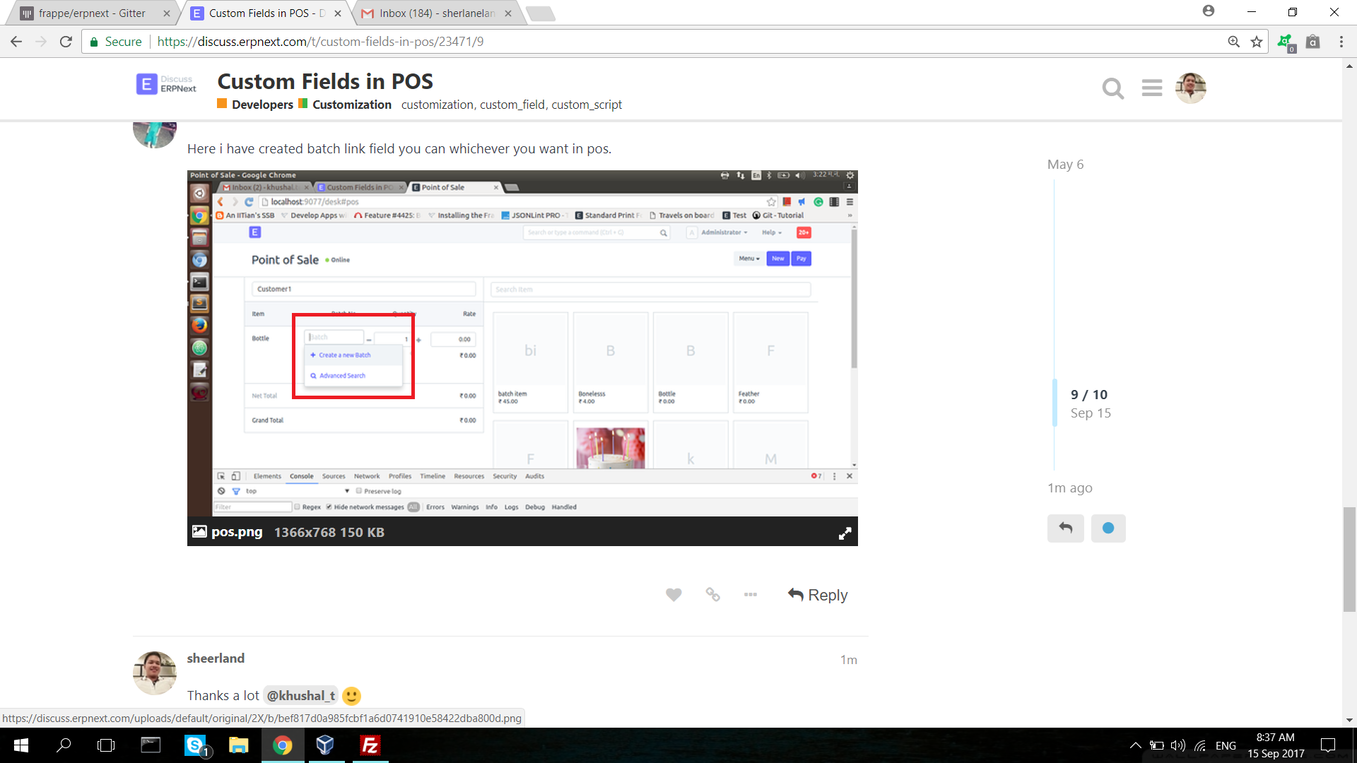The image size is (1357, 763).
Task: Close the Gitter tab
Action: 166,14
